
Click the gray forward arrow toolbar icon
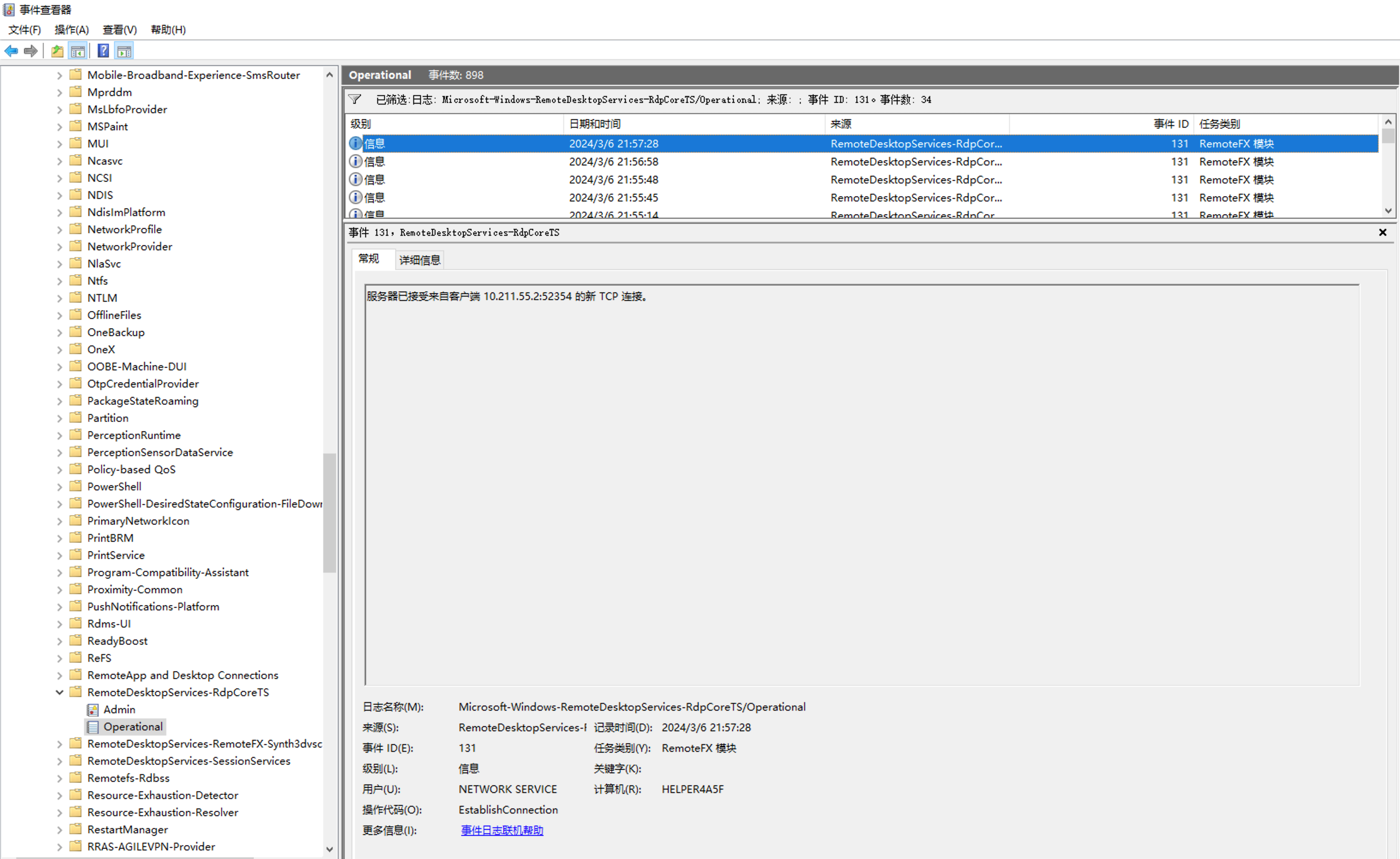tap(31, 51)
